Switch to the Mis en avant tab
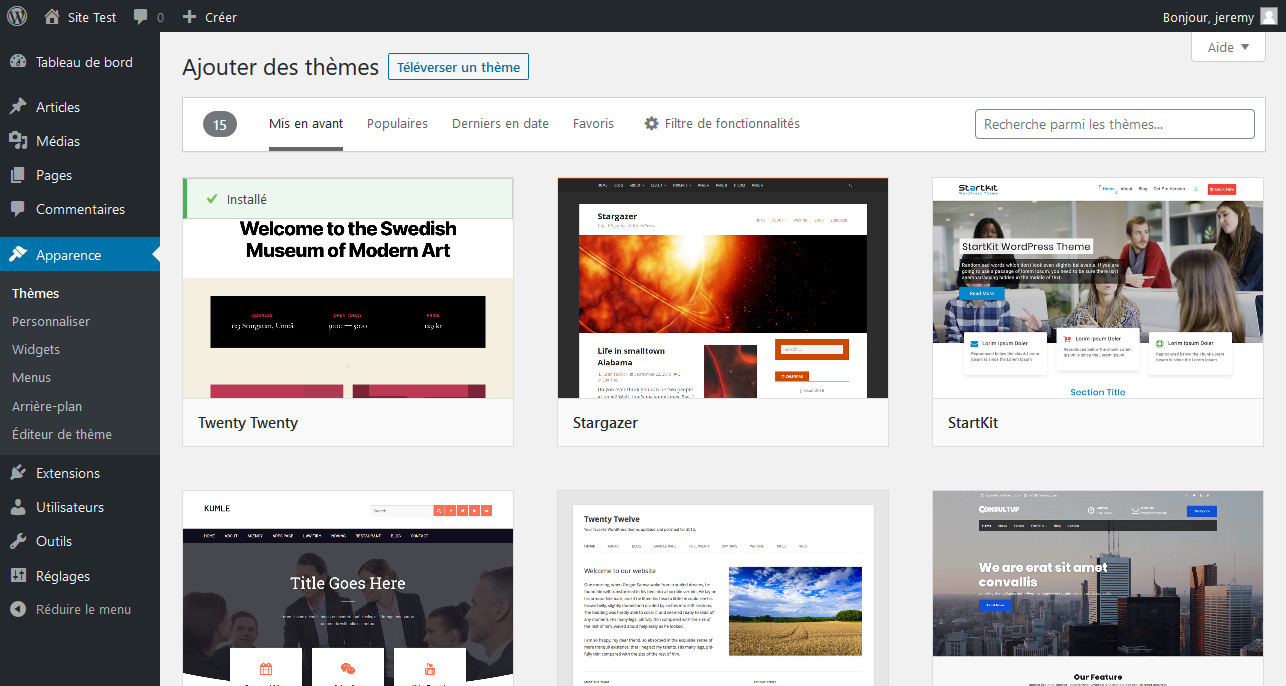1286x686 pixels. click(306, 124)
